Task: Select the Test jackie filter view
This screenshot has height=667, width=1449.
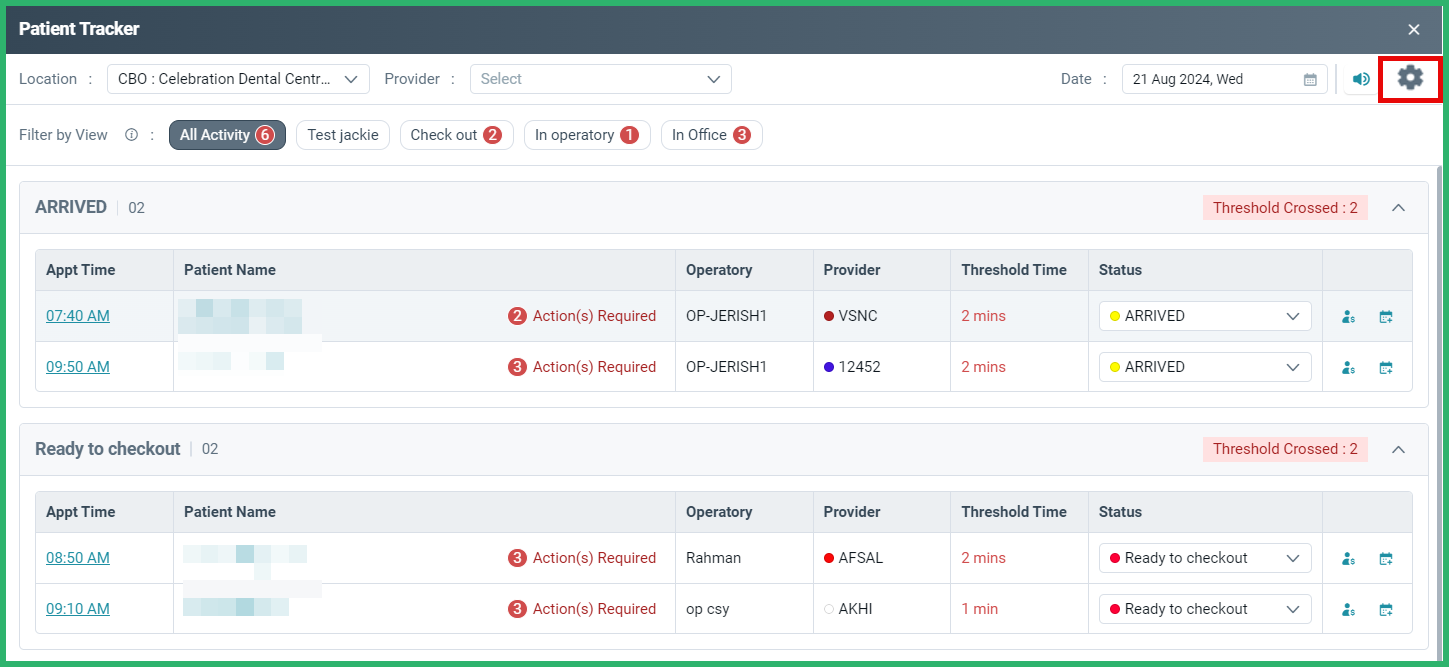Action: (342, 134)
